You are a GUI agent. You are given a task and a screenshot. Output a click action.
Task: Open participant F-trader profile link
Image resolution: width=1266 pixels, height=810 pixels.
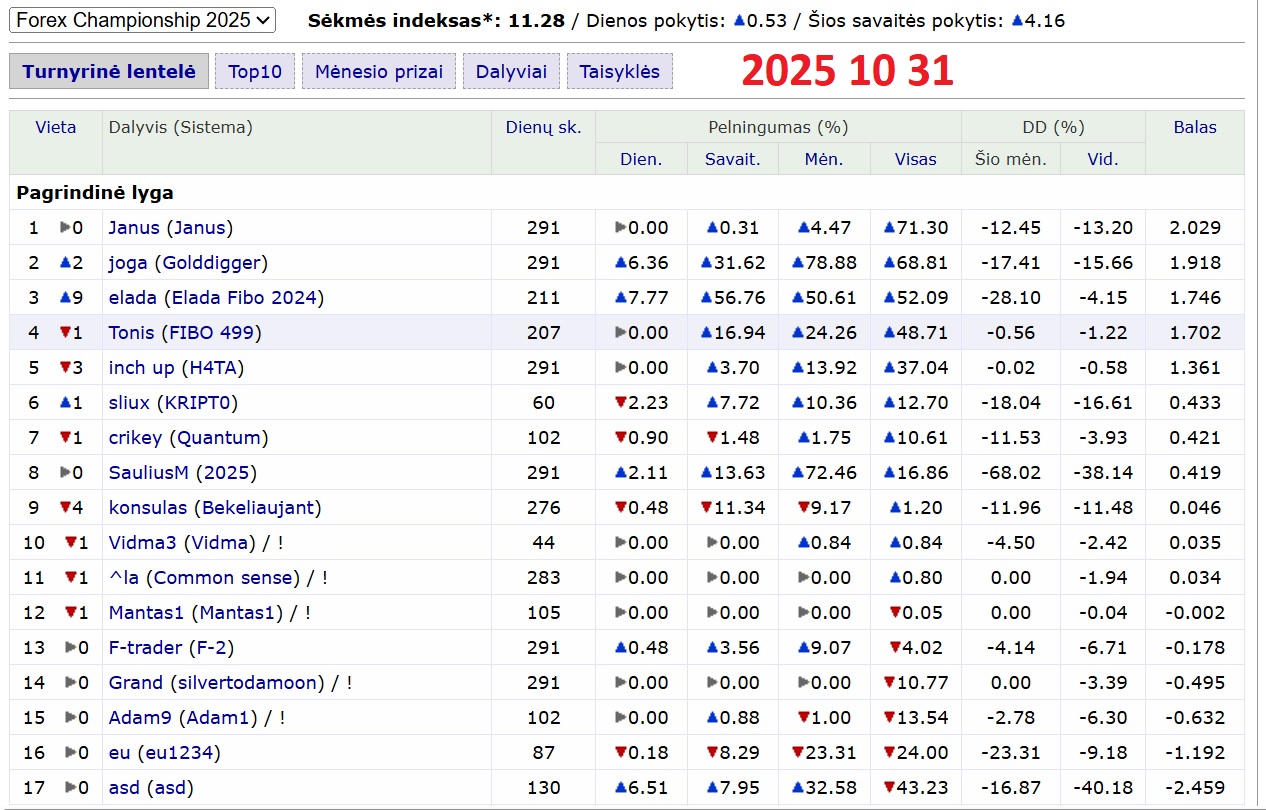coord(145,648)
